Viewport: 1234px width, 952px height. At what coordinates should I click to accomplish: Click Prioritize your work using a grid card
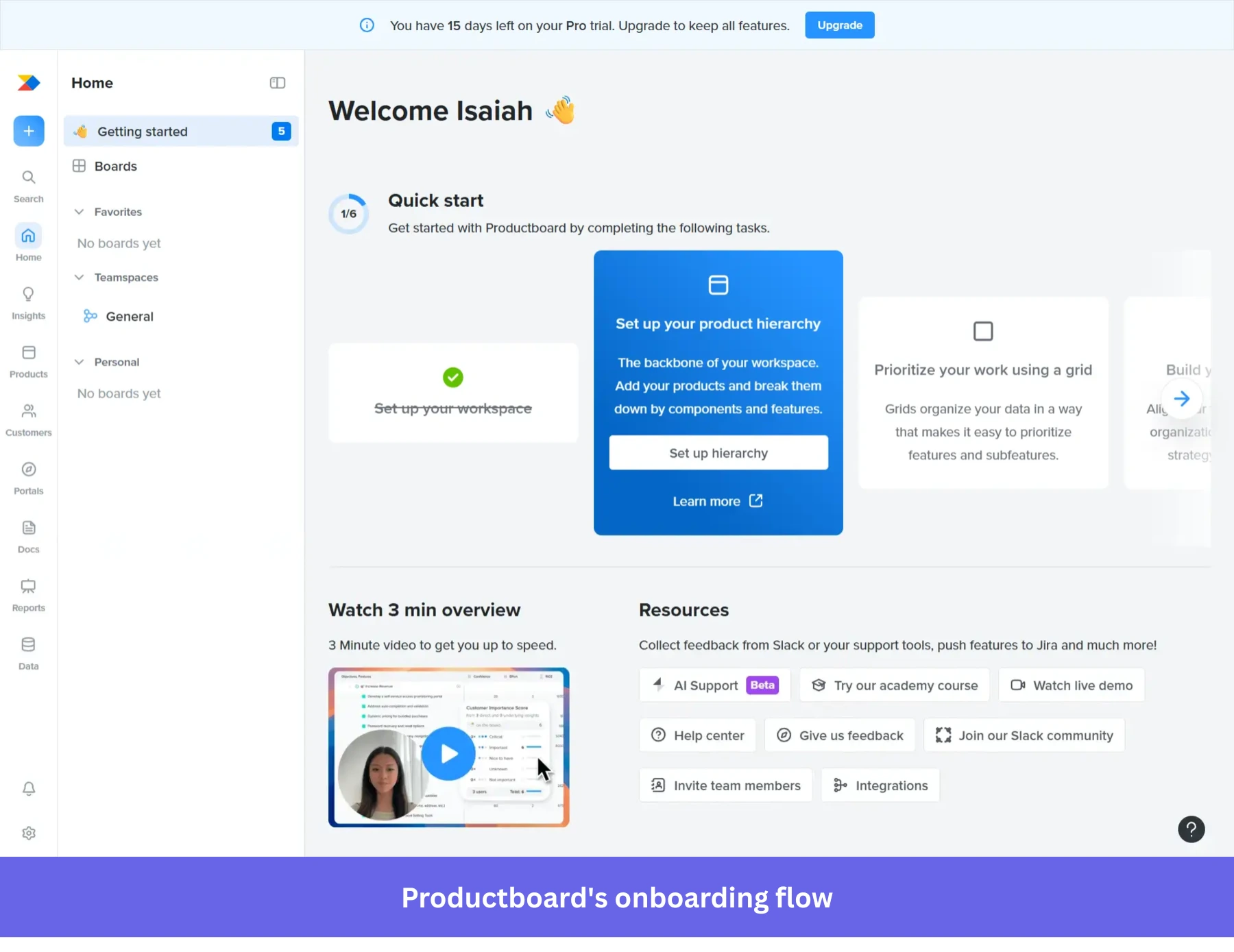[983, 393]
